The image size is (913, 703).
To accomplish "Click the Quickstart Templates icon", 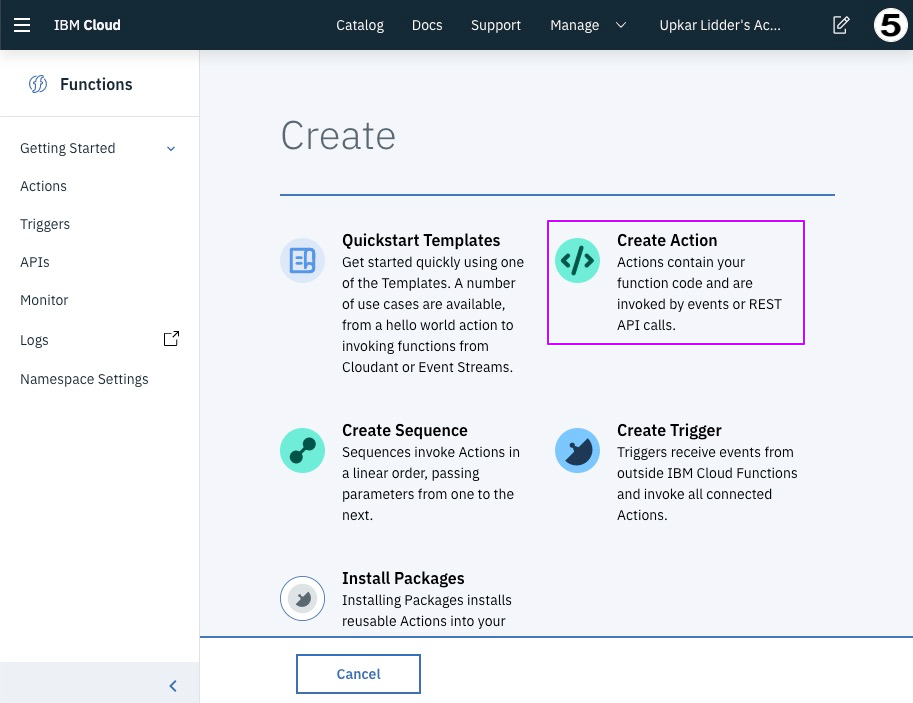I will pos(302,260).
